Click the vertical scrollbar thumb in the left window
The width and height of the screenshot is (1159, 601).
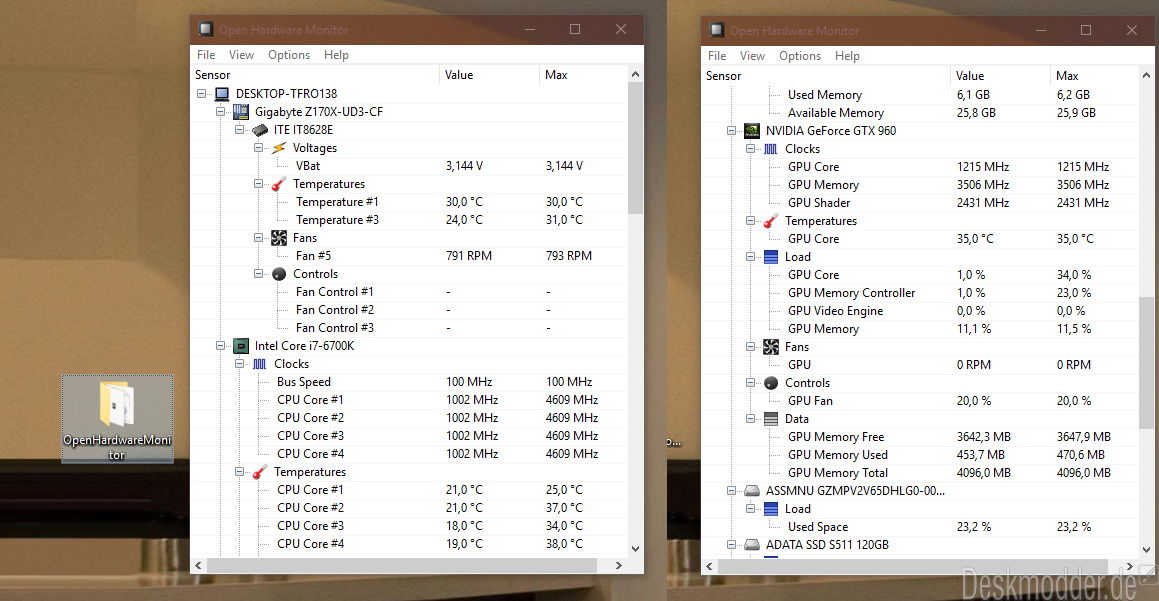click(x=635, y=148)
